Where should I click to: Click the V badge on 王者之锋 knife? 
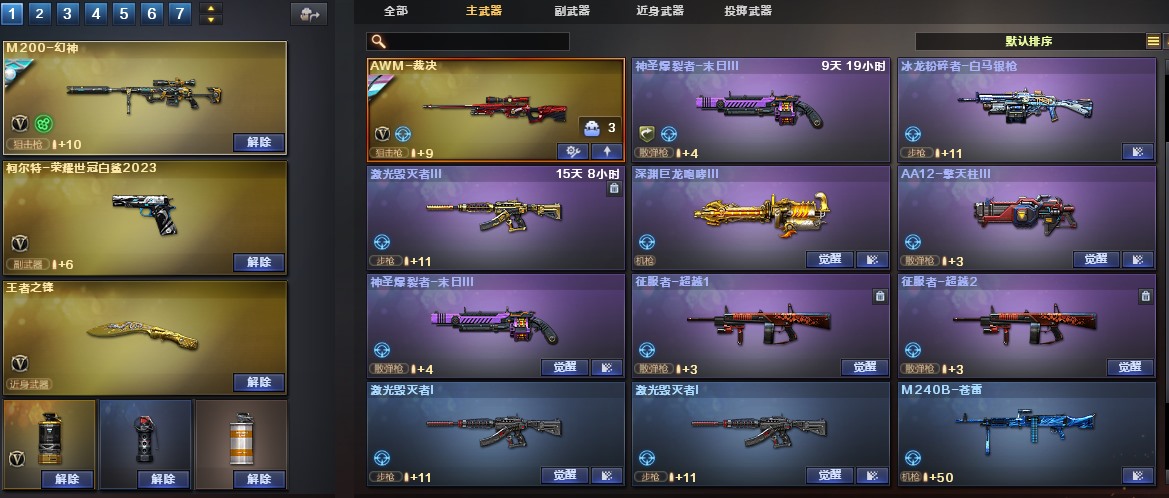coord(19,364)
